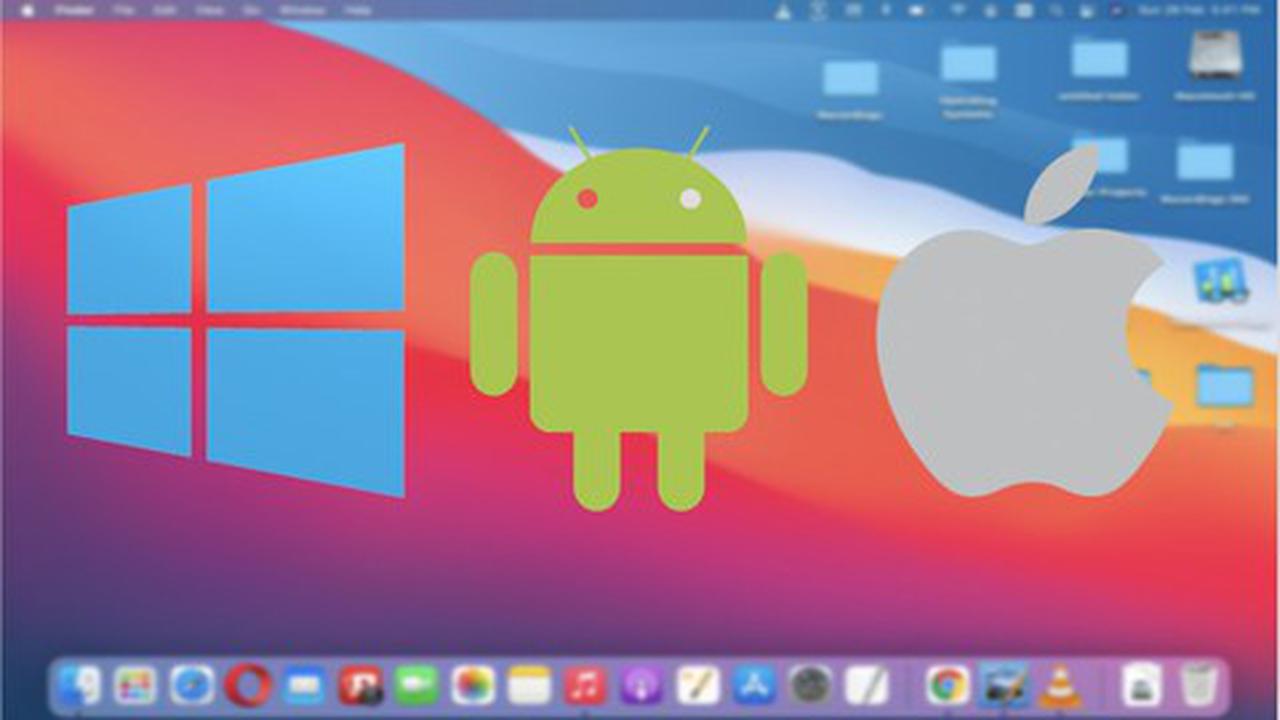1280x720 pixels.
Task: Open the Mail app in dock
Action: coord(304,686)
